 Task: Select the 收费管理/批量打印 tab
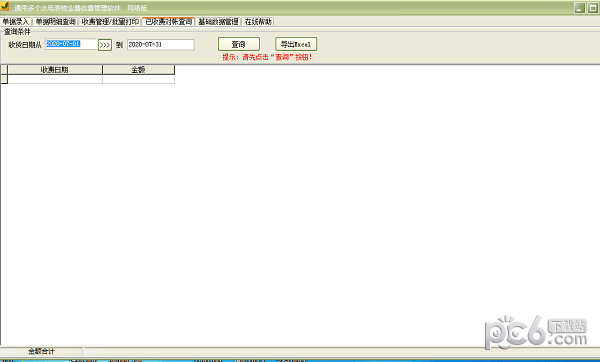coord(110,22)
